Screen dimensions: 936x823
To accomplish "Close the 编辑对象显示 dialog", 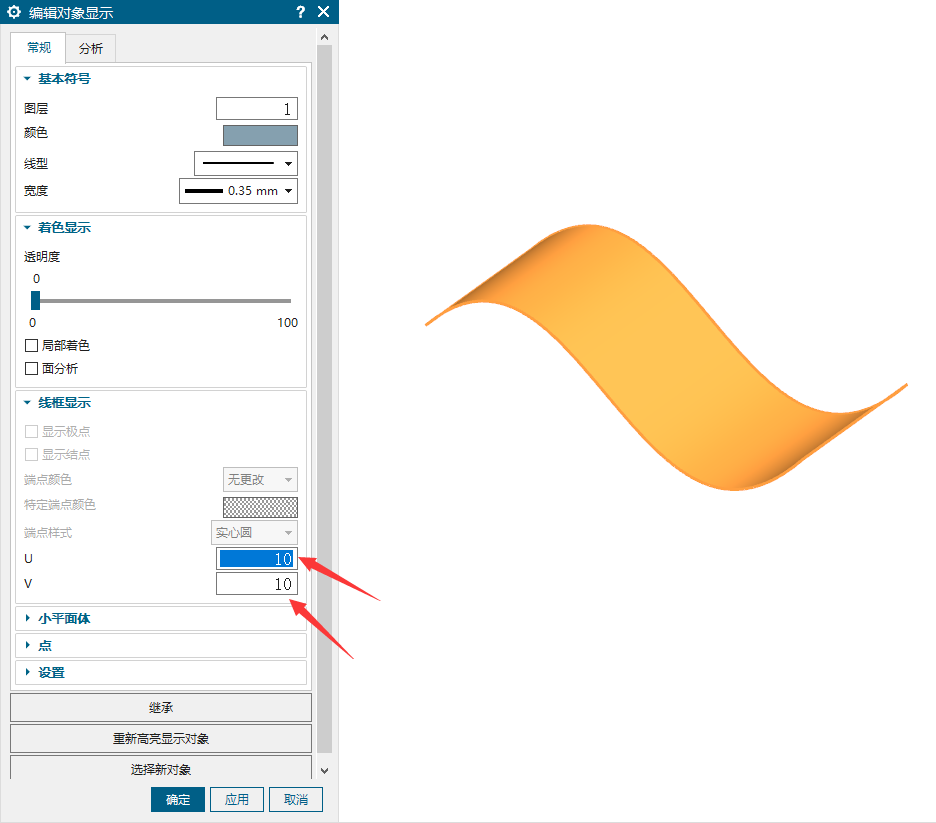I will 323,12.
